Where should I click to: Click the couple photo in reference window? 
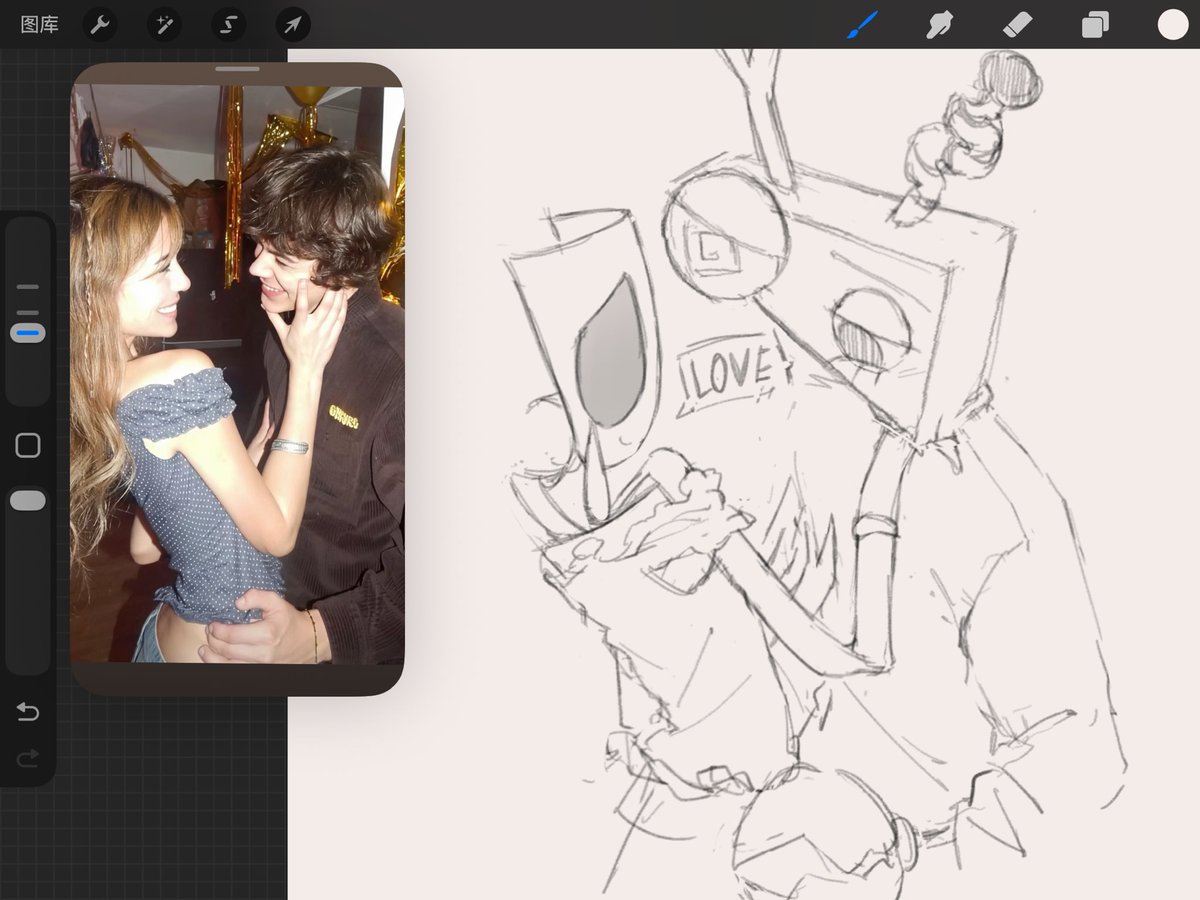pos(237,374)
